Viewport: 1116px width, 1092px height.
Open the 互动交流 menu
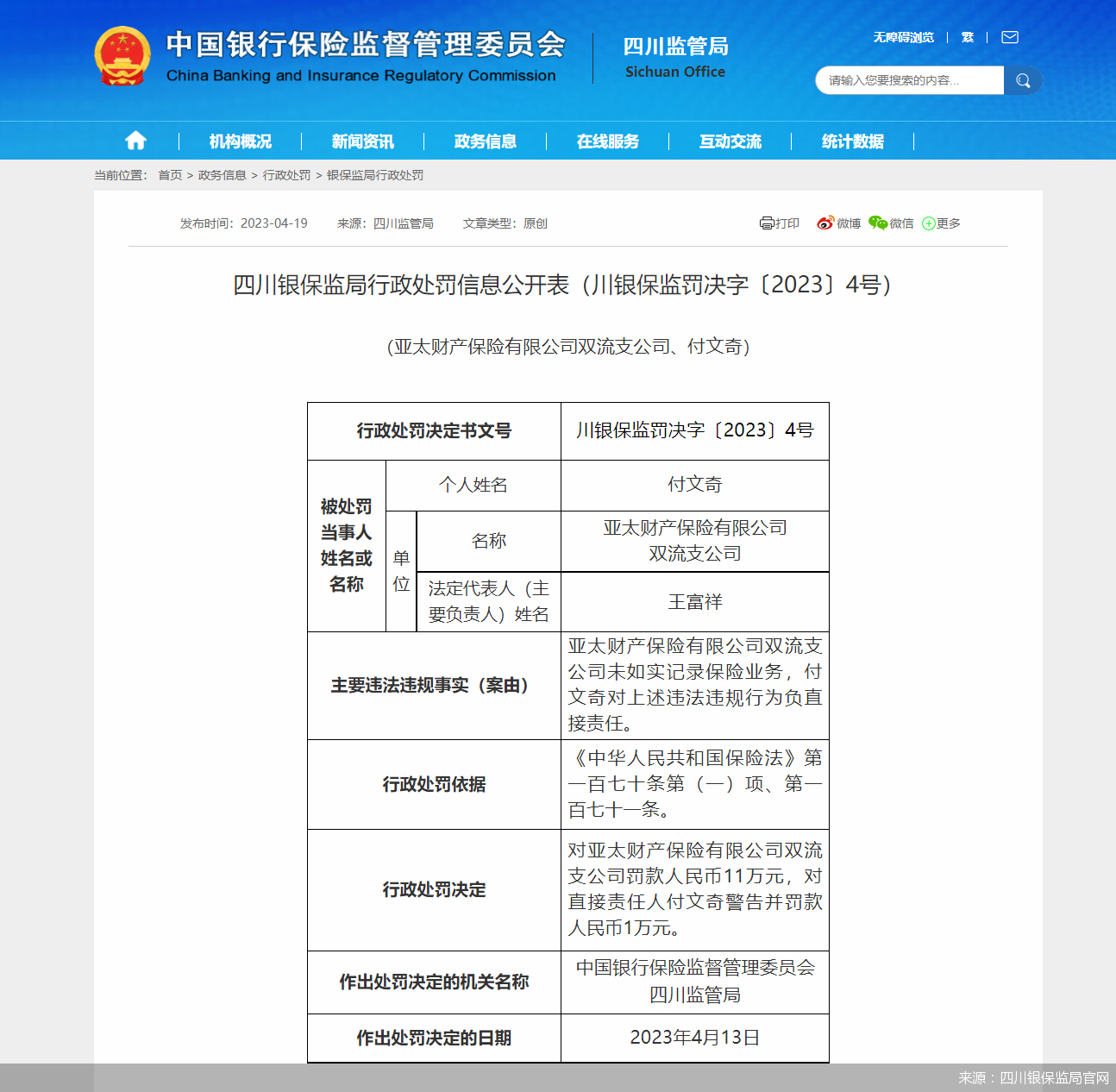tap(730, 141)
